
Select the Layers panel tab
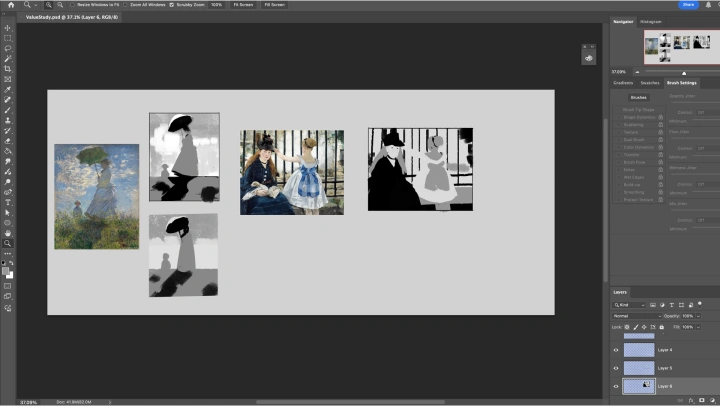(620, 292)
